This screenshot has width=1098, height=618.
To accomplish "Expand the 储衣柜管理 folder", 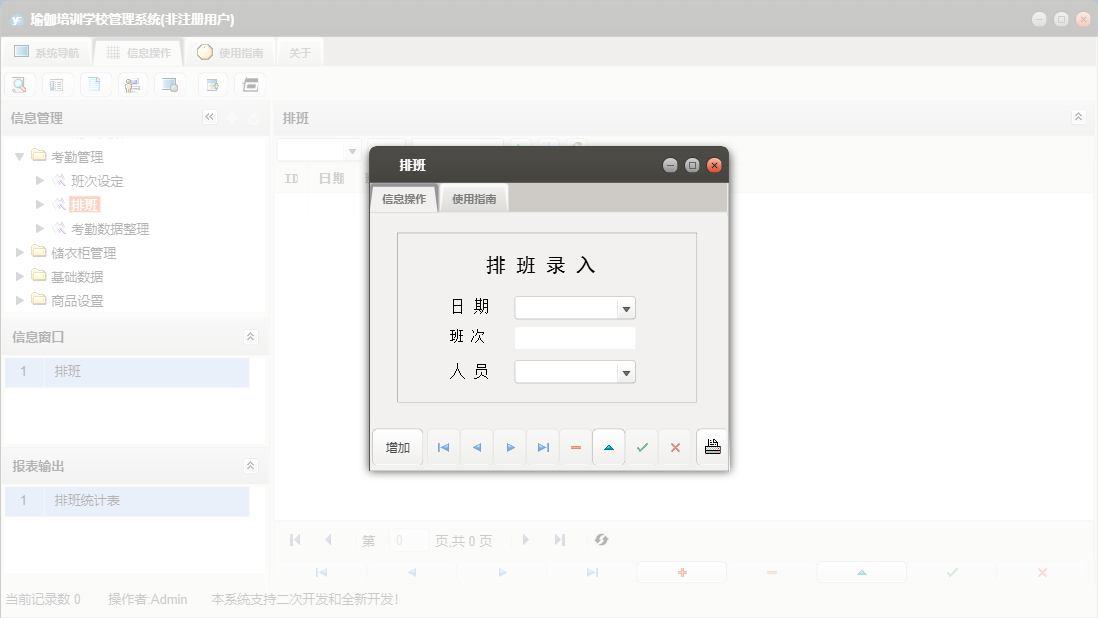I will (x=18, y=252).
